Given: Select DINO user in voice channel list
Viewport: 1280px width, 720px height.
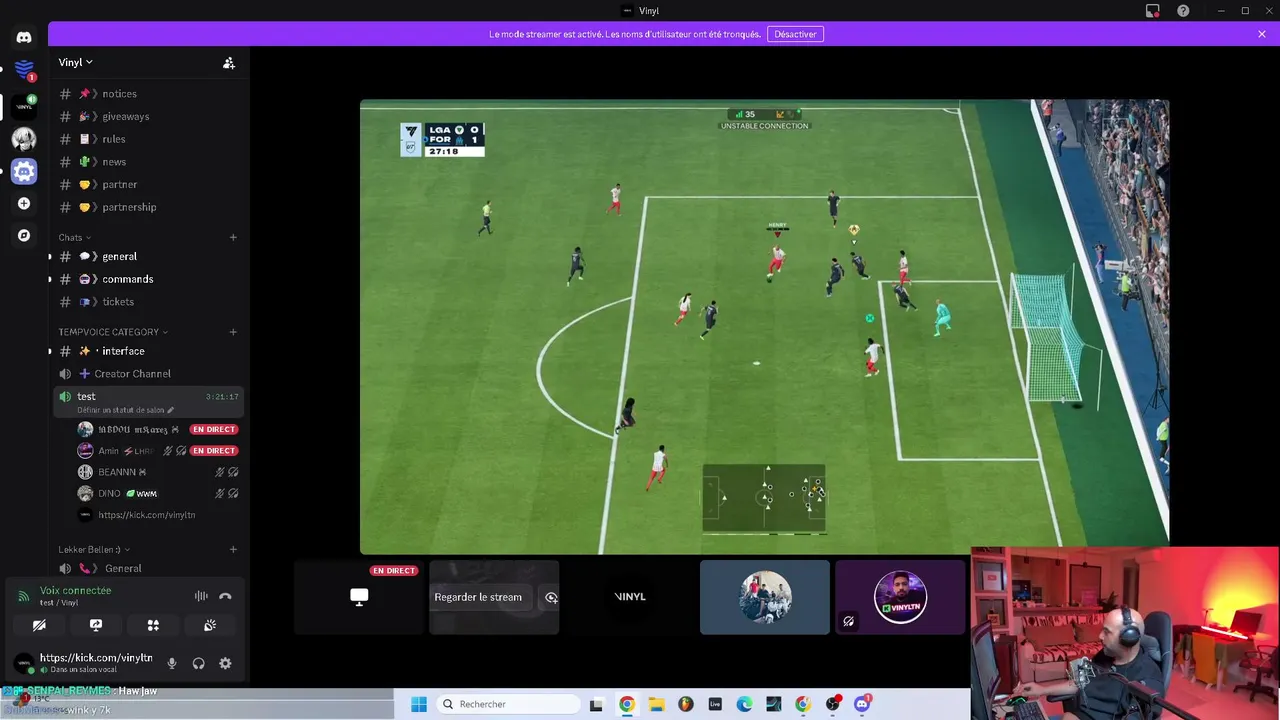Looking at the screenshot, I should [x=160, y=494].
